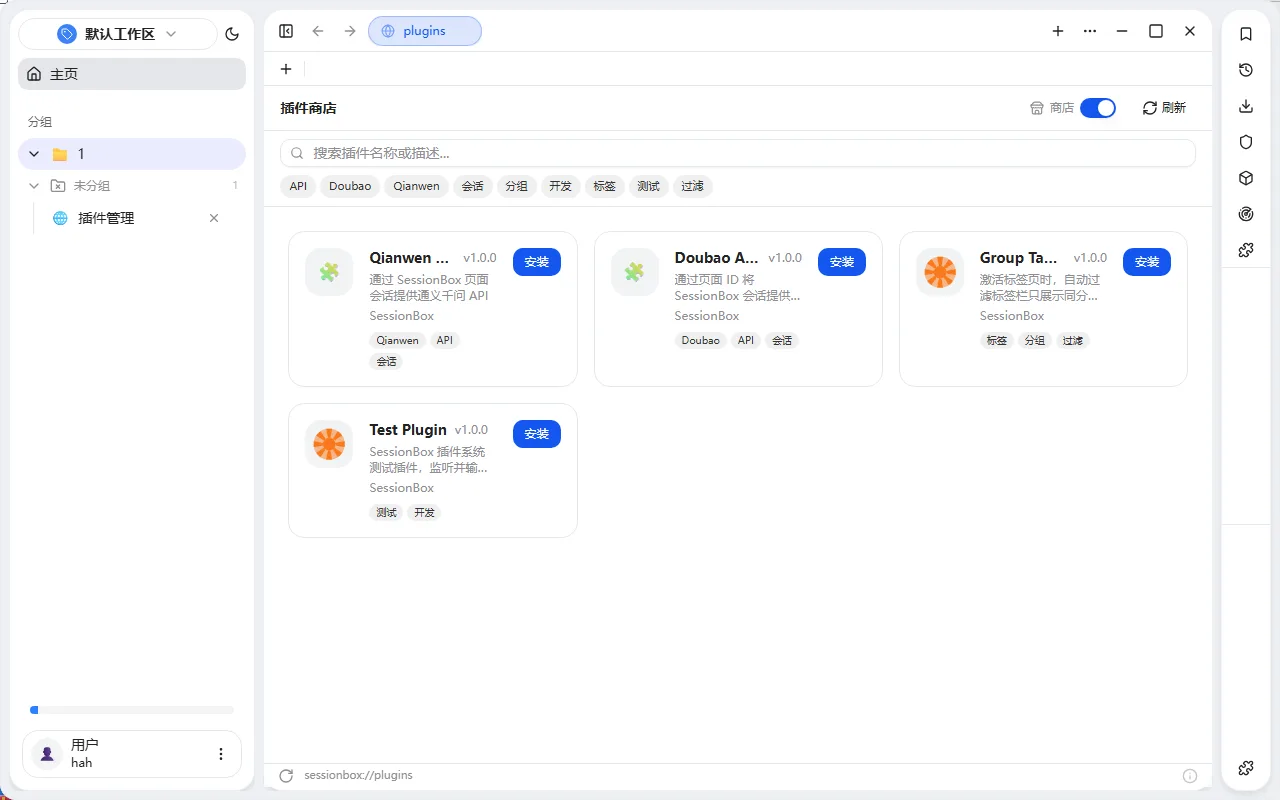This screenshot has width=1280, height=800.
Task: Open bookmarks from the right sidebar
Action: (x=1246, y=34)
